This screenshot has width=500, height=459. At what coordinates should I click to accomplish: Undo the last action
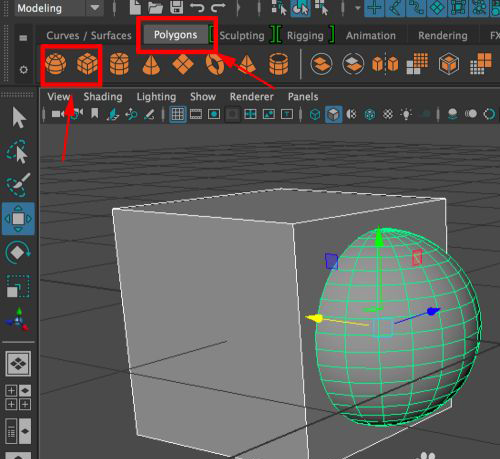point(197,7)
